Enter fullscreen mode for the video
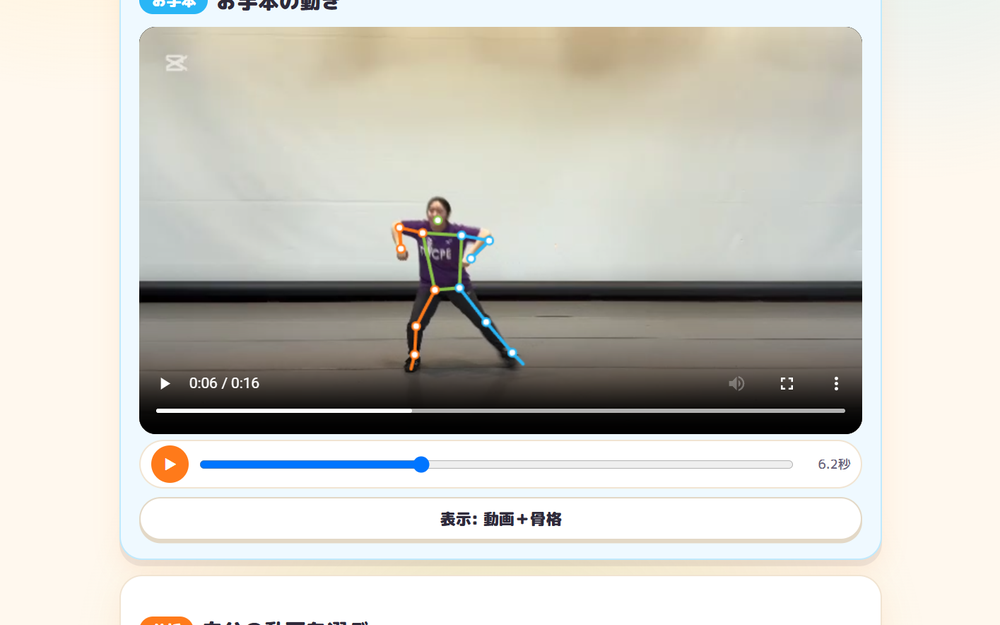The image size is (1000, 625). click(787, 383)
